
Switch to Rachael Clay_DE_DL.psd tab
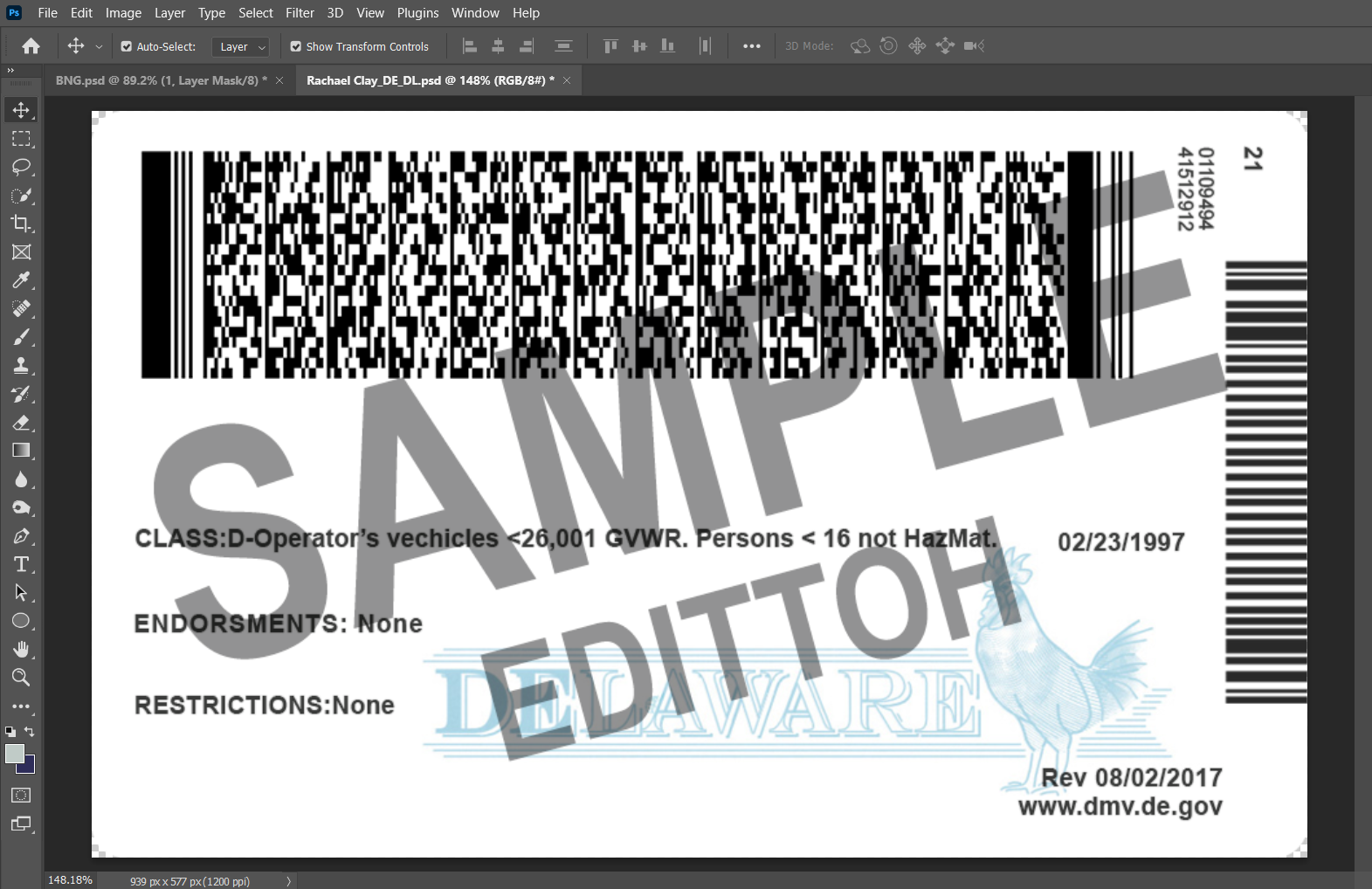pyautogui.click(x=431, y=80)
